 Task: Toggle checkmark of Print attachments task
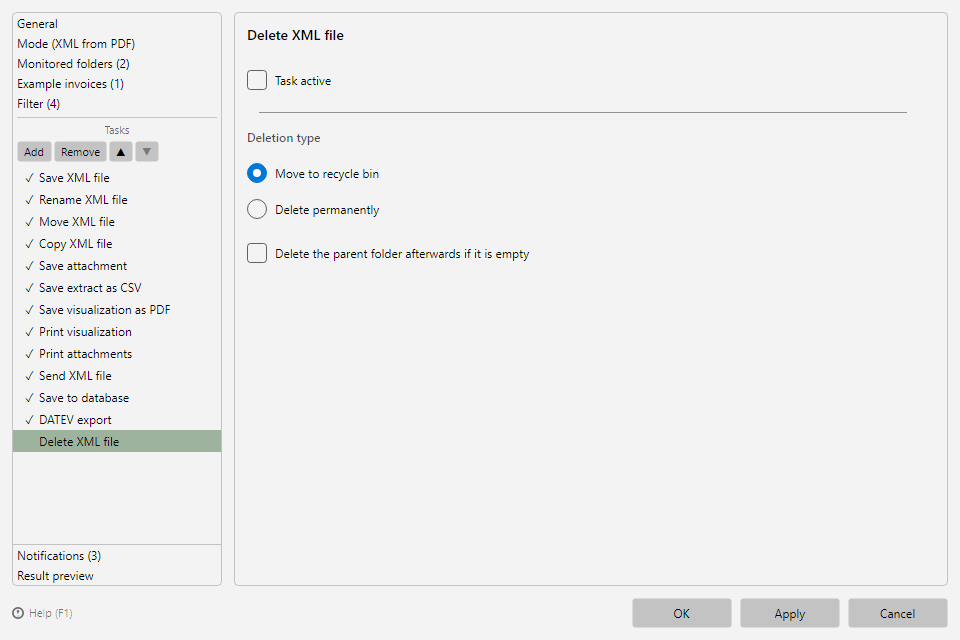click(29, 355)
